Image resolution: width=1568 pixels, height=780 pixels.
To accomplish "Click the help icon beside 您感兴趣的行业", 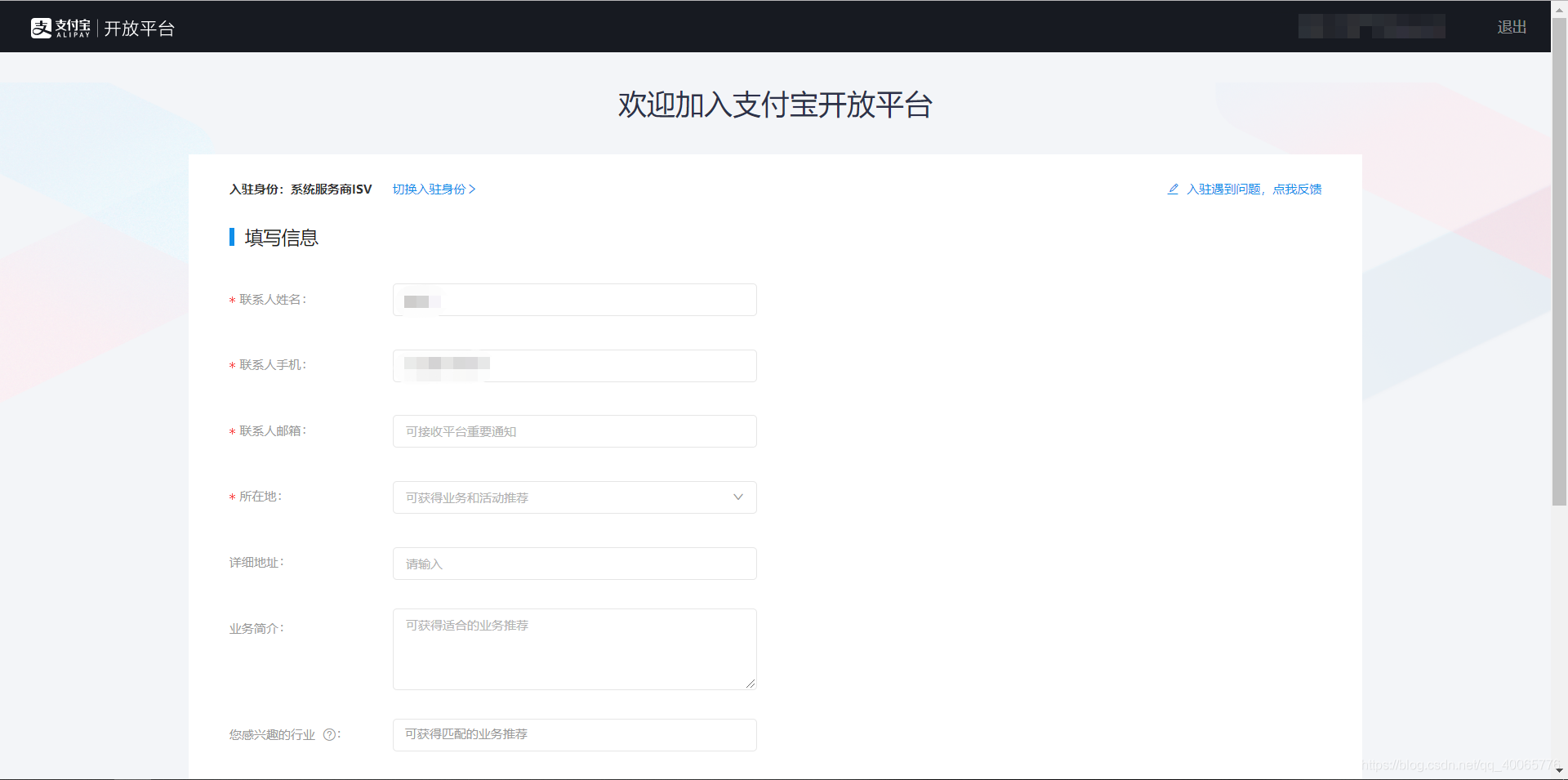I will (329, 734).
